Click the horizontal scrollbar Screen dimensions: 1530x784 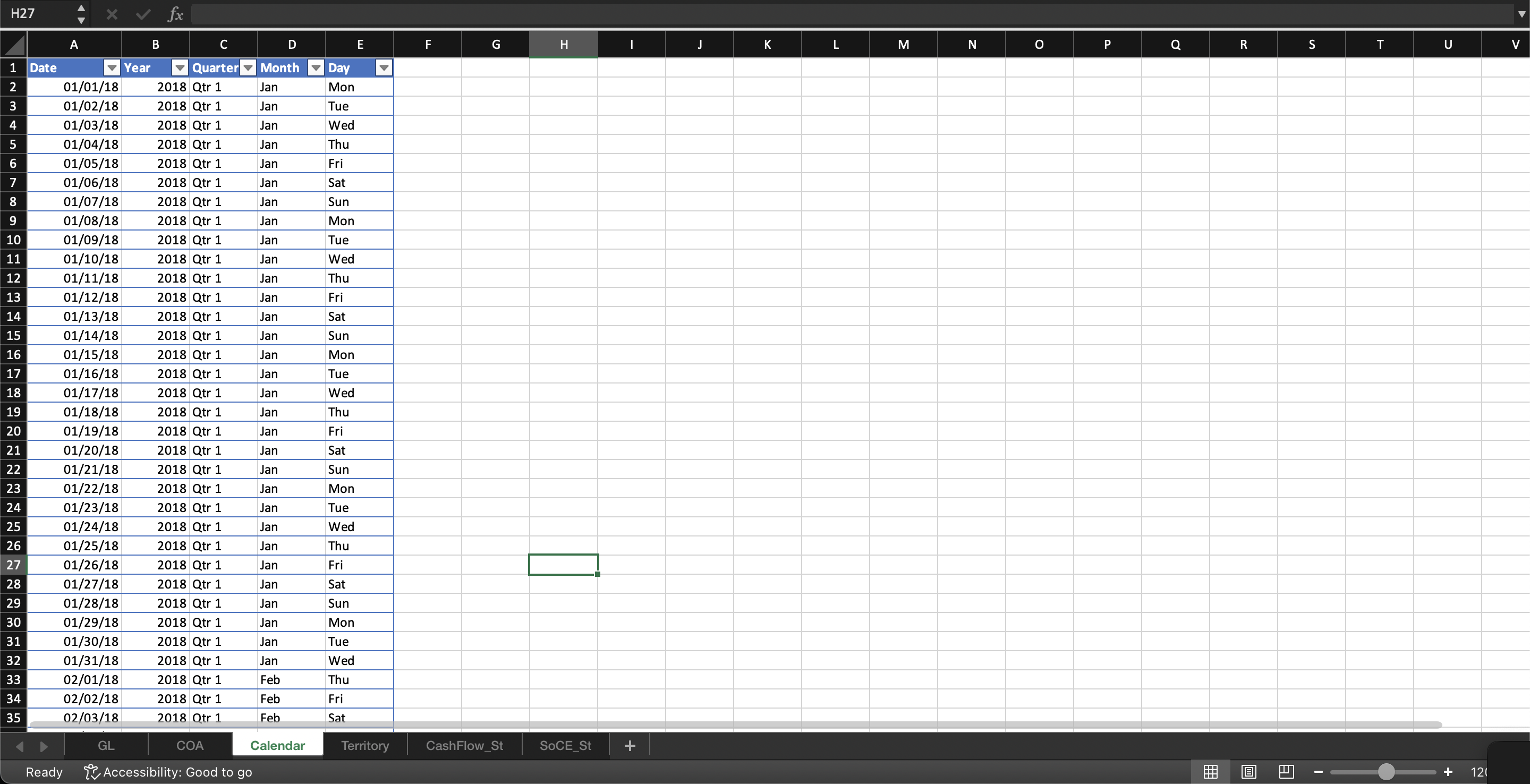click(735, 725)
